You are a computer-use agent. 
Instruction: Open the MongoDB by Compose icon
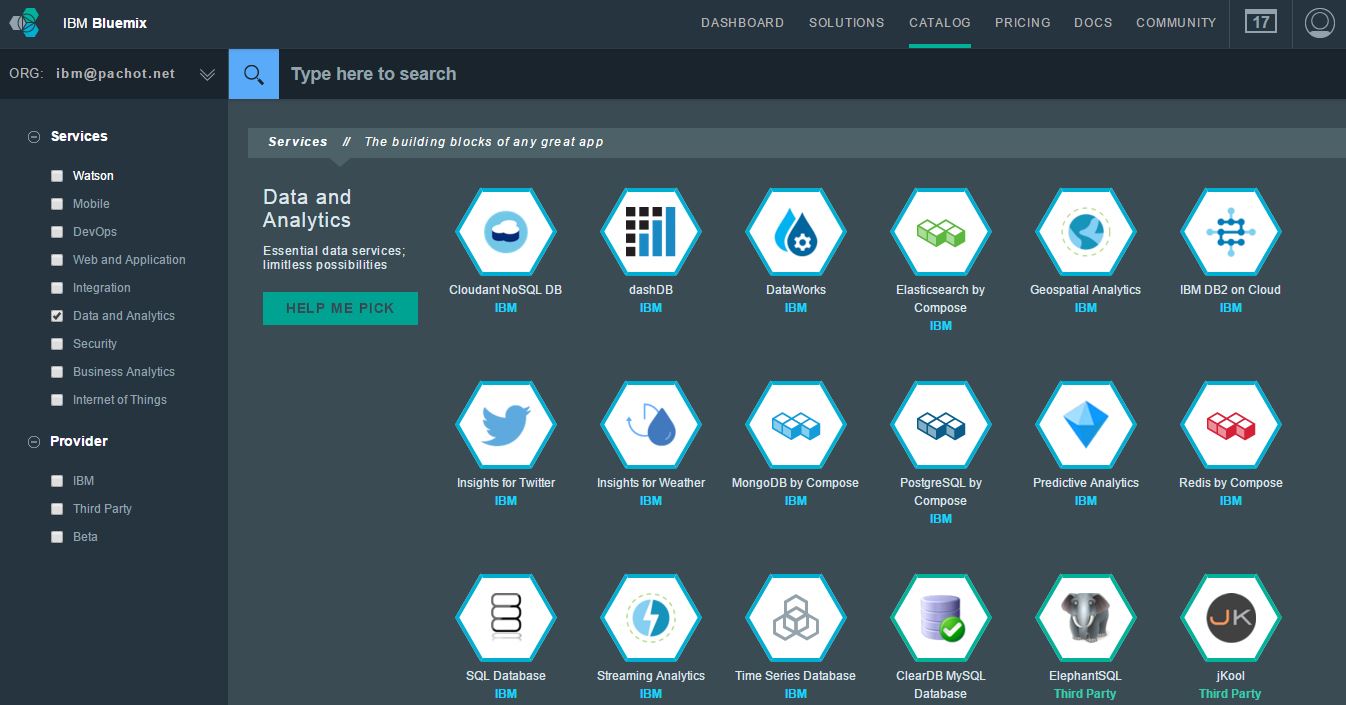tap(796, 424)
